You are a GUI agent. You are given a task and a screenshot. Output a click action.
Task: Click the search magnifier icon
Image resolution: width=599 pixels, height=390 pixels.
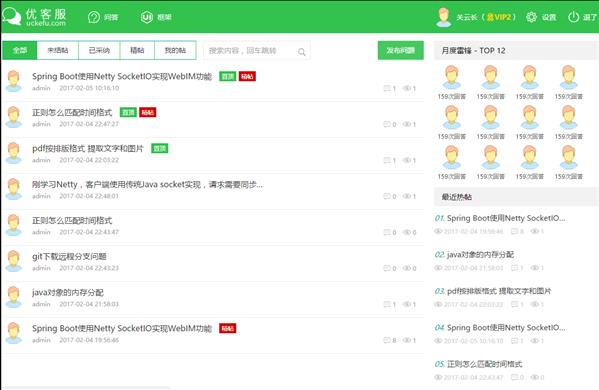point(302,52)
